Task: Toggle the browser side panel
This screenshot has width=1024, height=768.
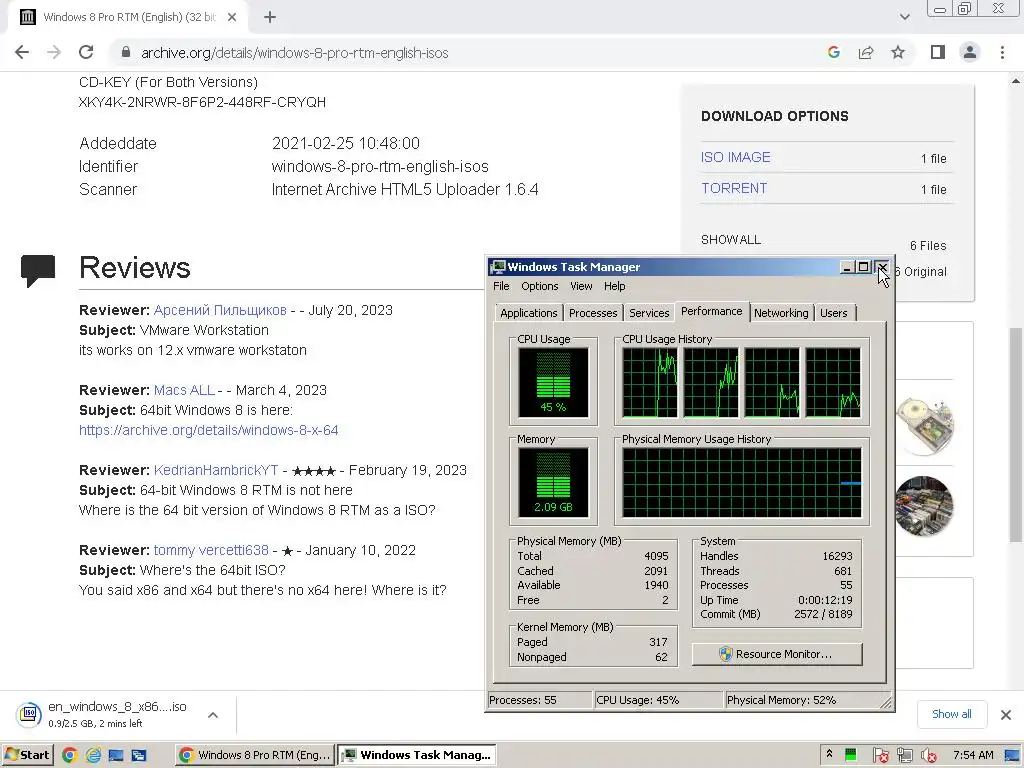Action: pyautogui.click(x=938, y=52)
